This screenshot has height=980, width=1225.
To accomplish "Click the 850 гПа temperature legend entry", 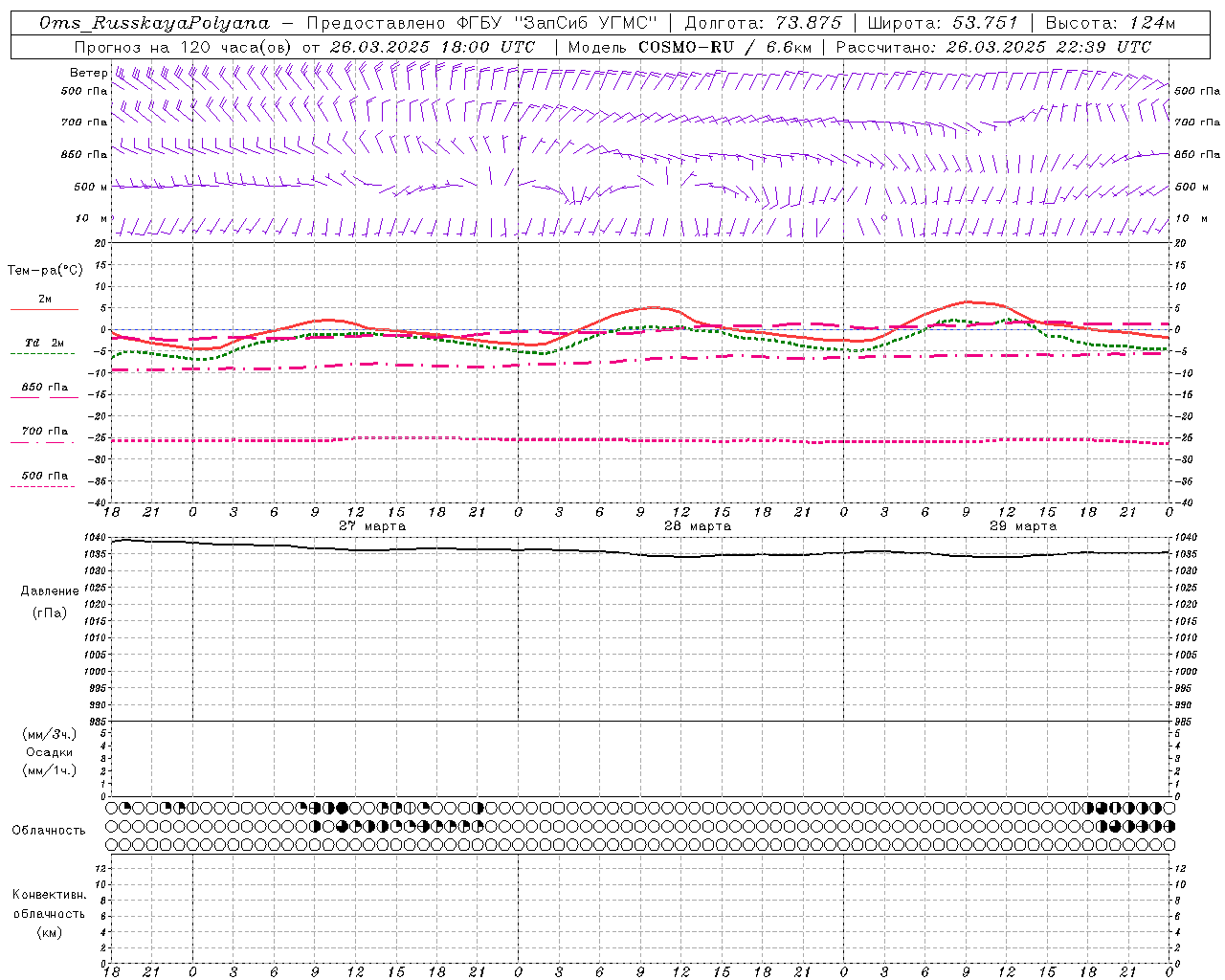I will (x=45, y=388).
